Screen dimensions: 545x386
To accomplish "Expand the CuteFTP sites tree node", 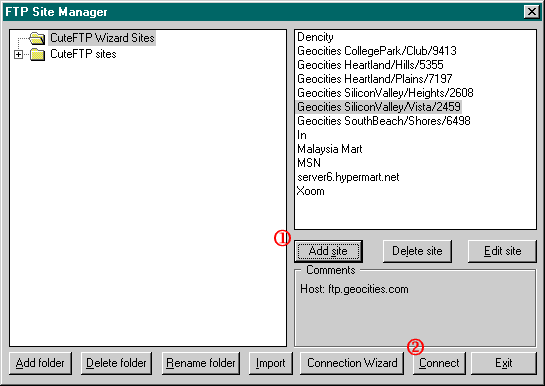I will coord(18,55).
